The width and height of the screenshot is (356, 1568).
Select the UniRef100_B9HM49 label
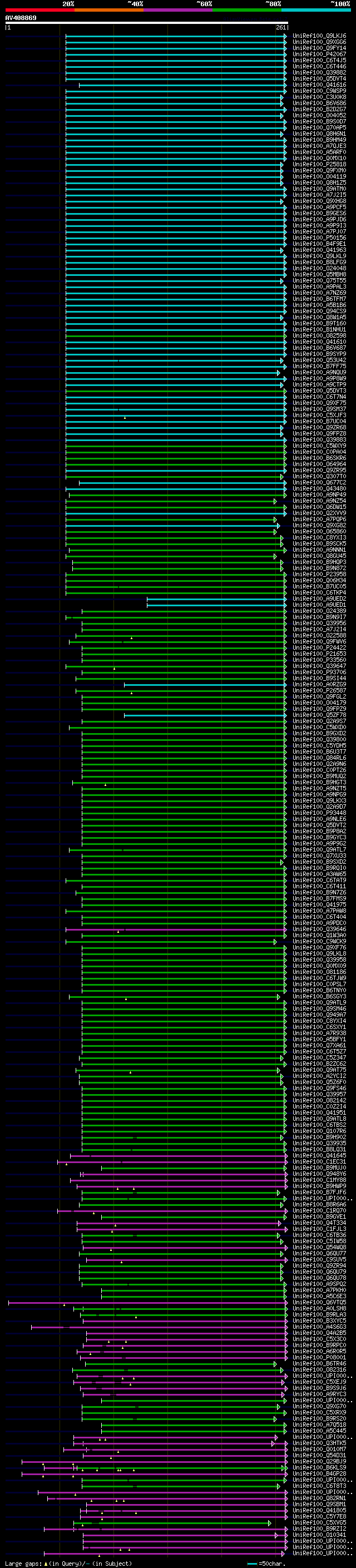point(319,140)
